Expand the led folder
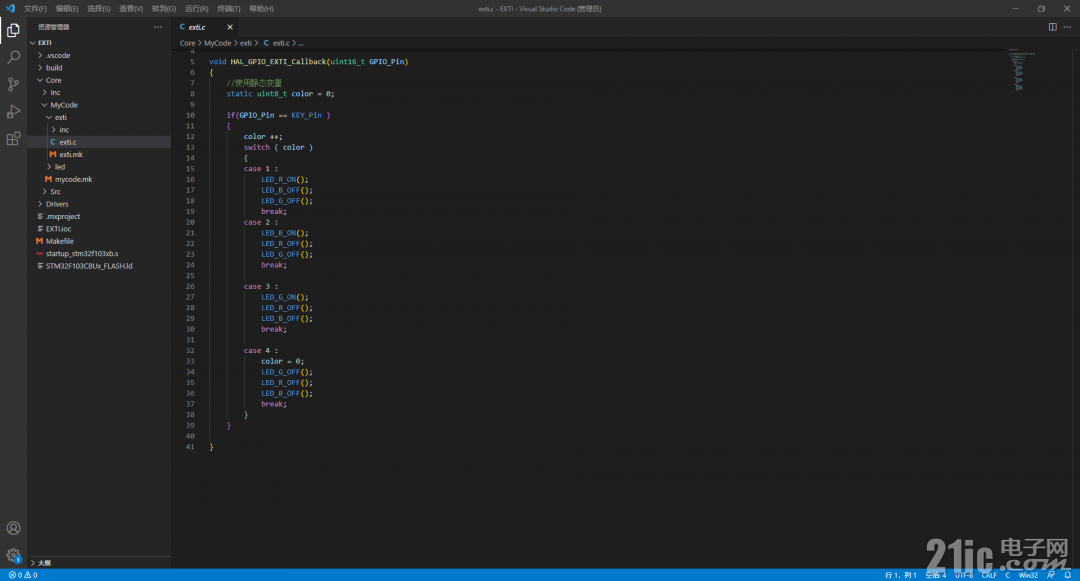This screenshot has width=1080, height=581. point(99,167)
